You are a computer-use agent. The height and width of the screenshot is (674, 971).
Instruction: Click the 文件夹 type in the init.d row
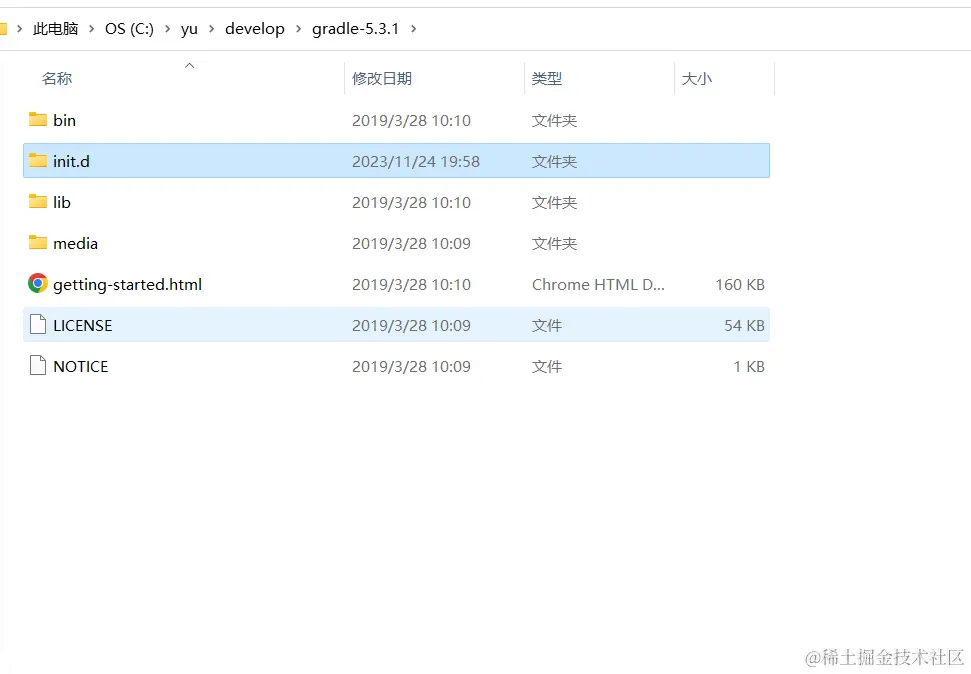click(554, 161)
